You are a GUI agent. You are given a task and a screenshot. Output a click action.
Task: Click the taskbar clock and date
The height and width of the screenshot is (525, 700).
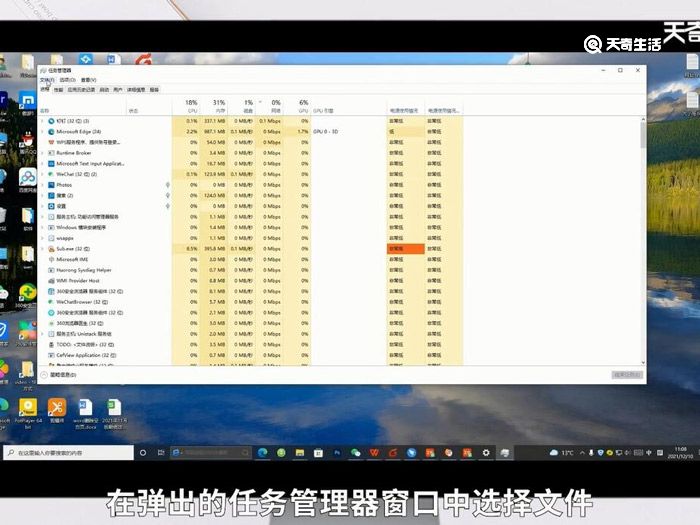pos(680,453)
